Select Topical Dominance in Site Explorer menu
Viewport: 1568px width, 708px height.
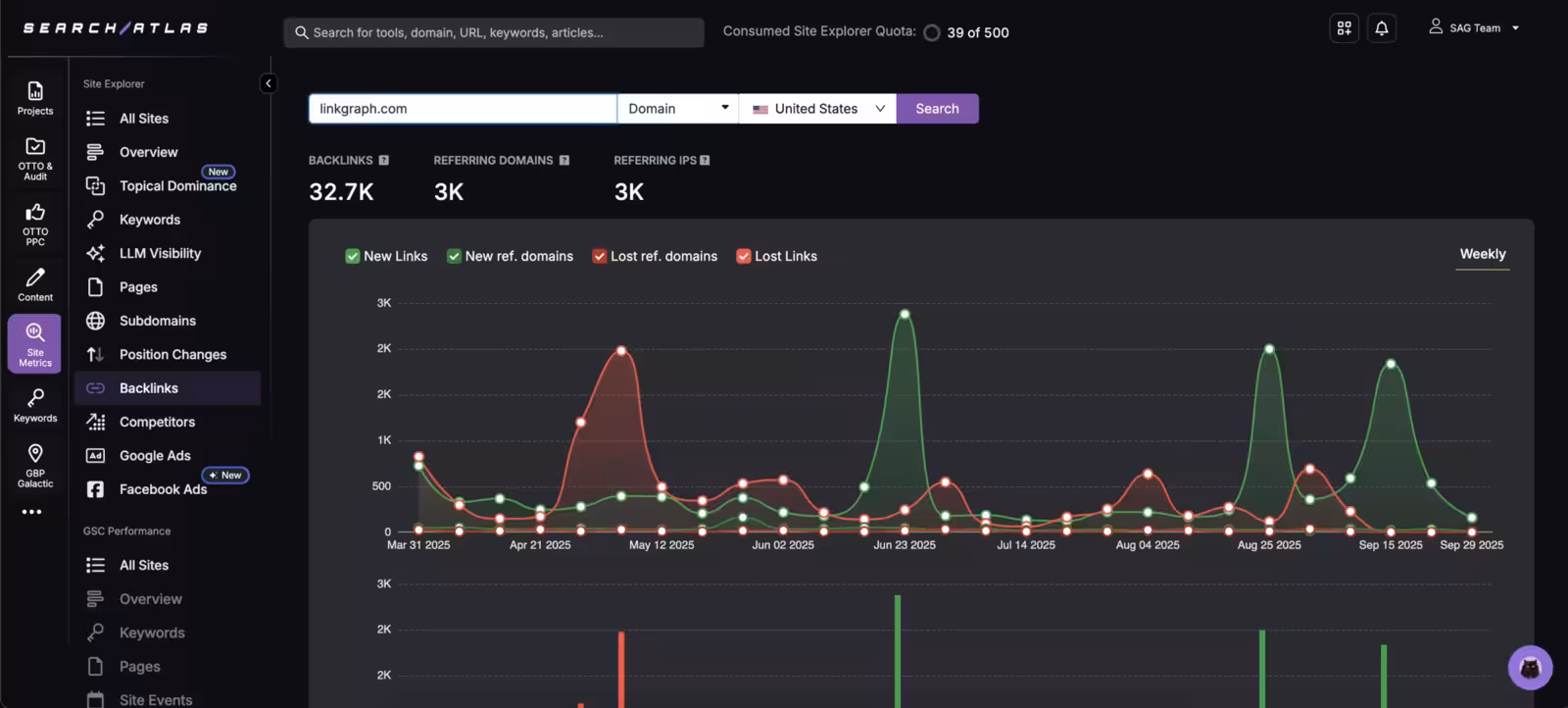[177, 186]
